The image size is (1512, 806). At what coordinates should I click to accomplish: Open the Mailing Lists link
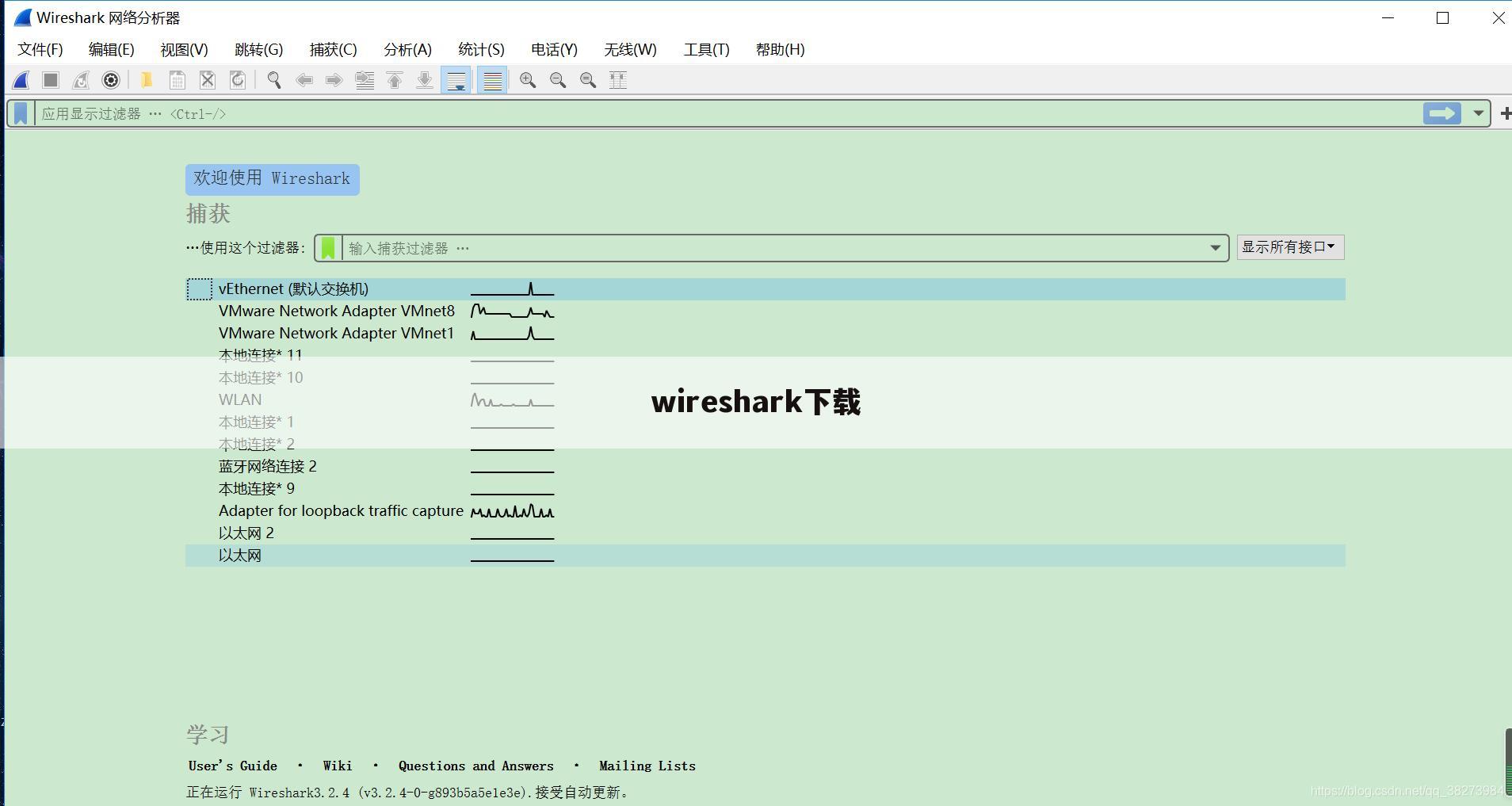coord(647,766)
